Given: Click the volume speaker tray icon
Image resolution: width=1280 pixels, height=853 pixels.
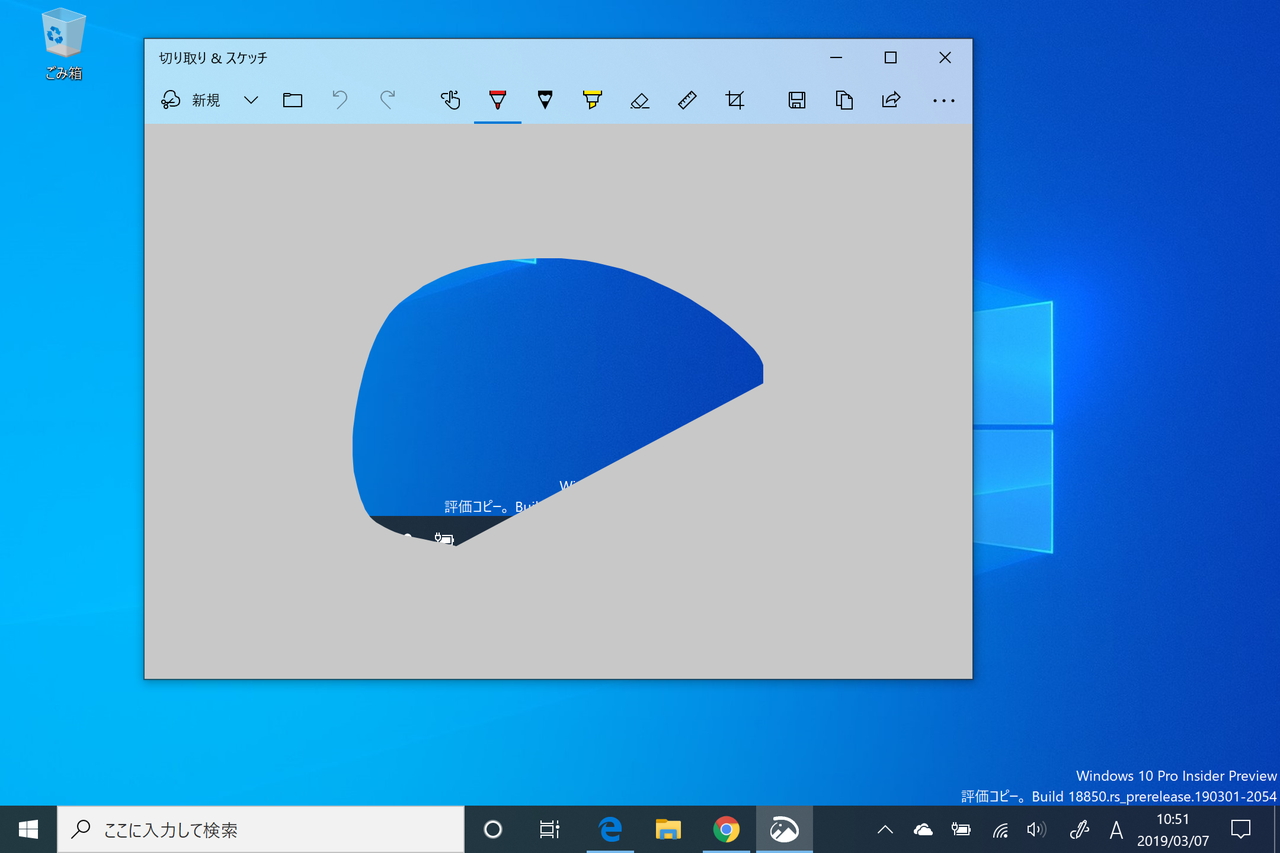Looking at the screenshot, I should point(1036,829).
